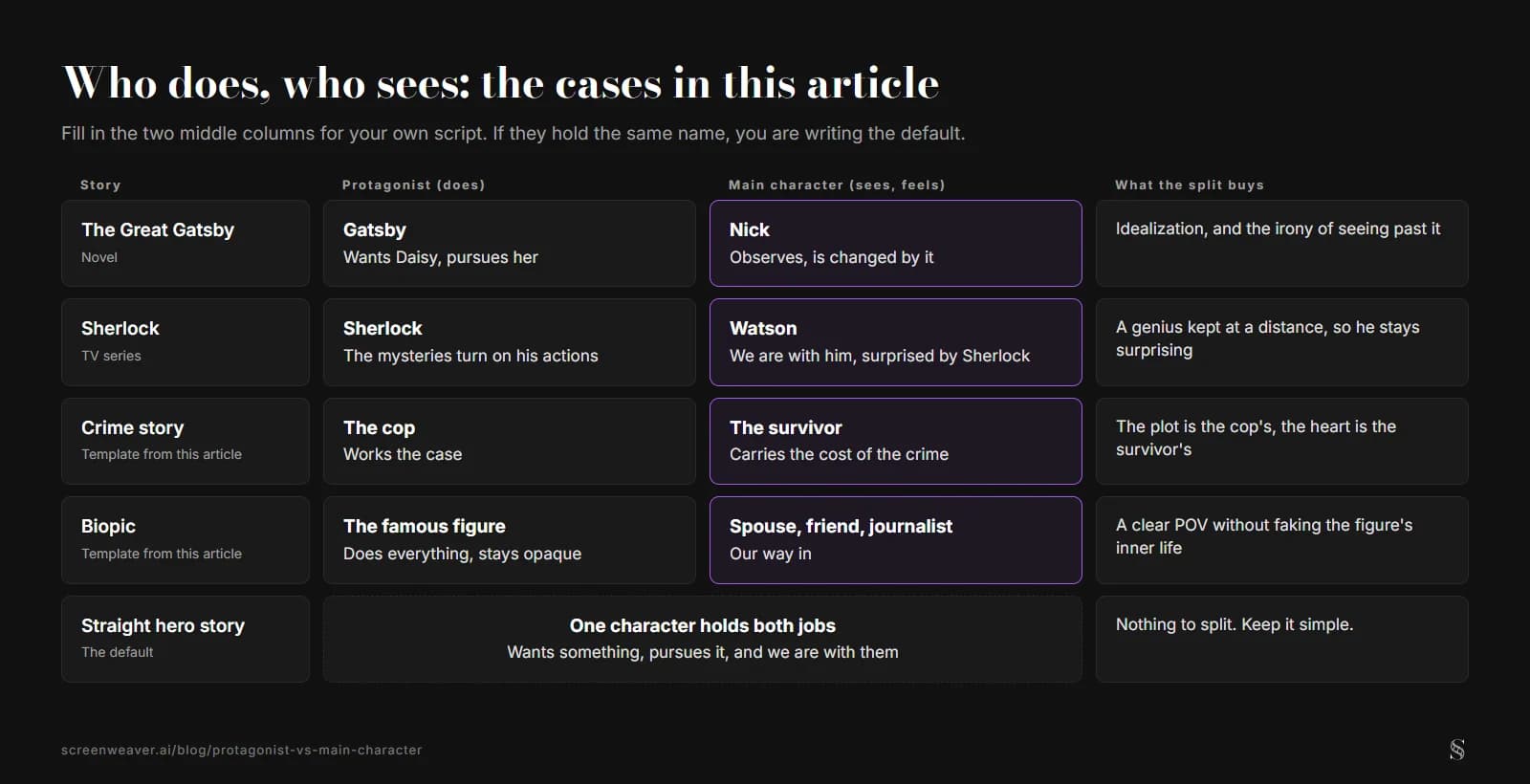
Task: Select the 'Crime story' card title
Action: [133, 427]
